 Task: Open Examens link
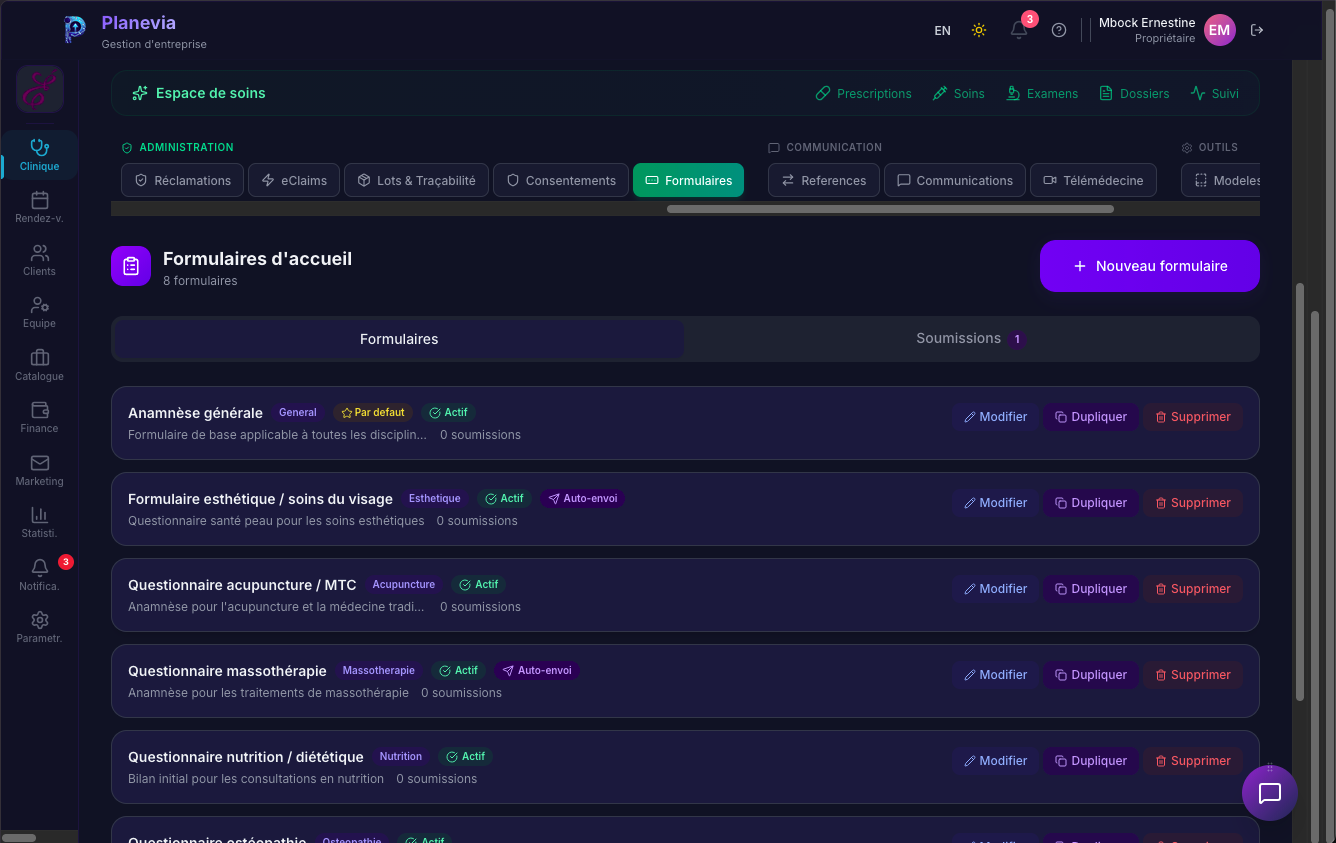click(1041, 93)
